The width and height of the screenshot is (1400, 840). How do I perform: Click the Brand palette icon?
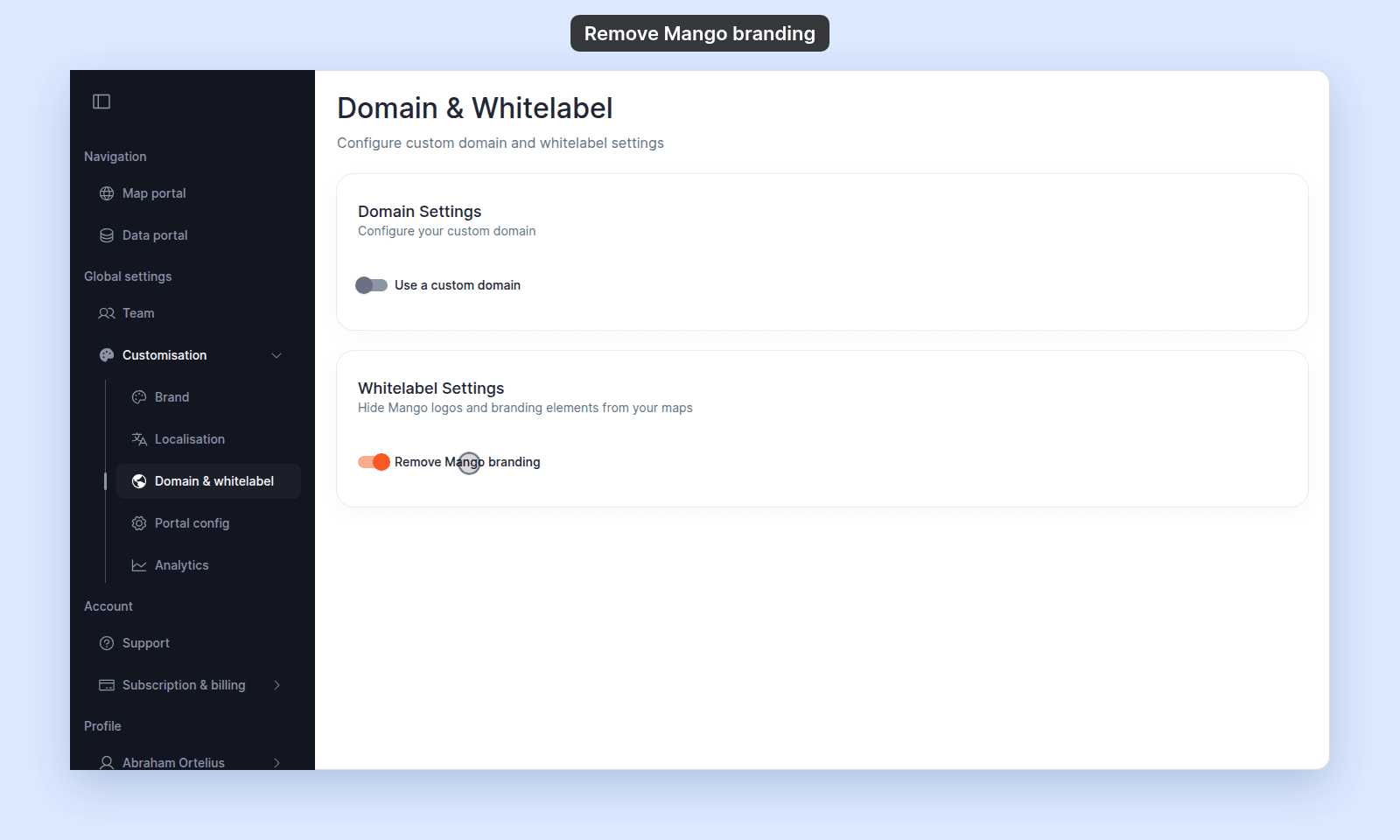139,397
